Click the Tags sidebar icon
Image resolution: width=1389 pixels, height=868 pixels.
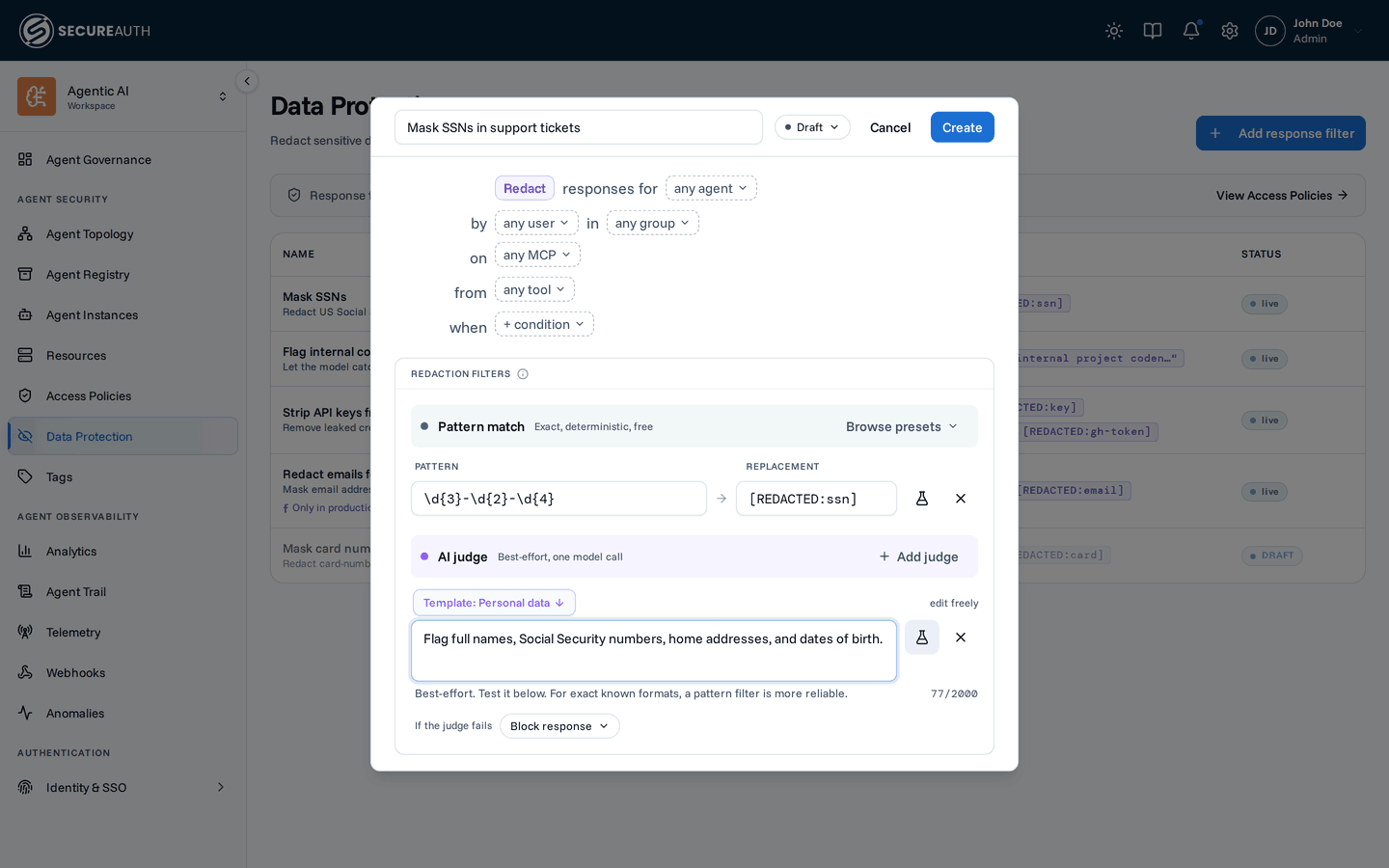tap(26, 476)
